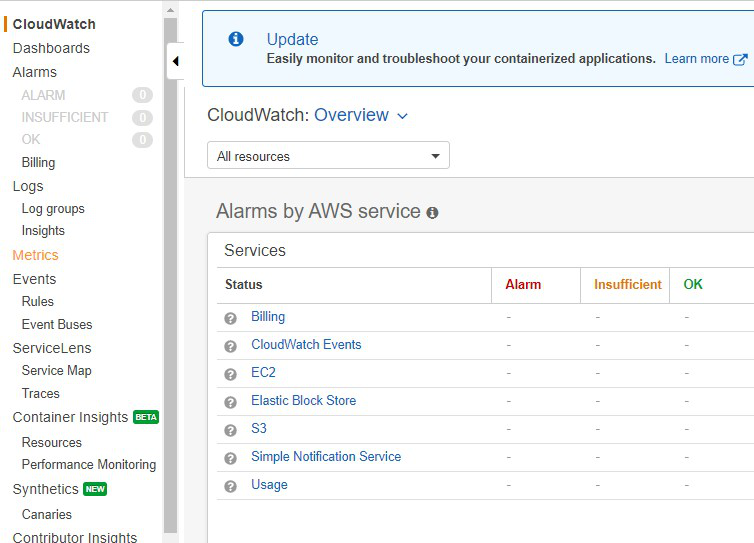Click the status icon next to Usage

(x=231, y=486)
